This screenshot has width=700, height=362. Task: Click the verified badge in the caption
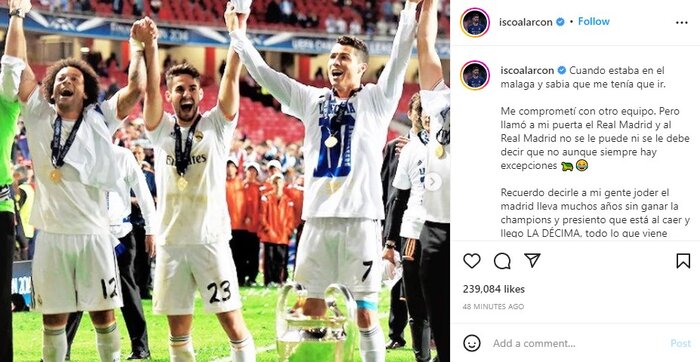point(562,71)
